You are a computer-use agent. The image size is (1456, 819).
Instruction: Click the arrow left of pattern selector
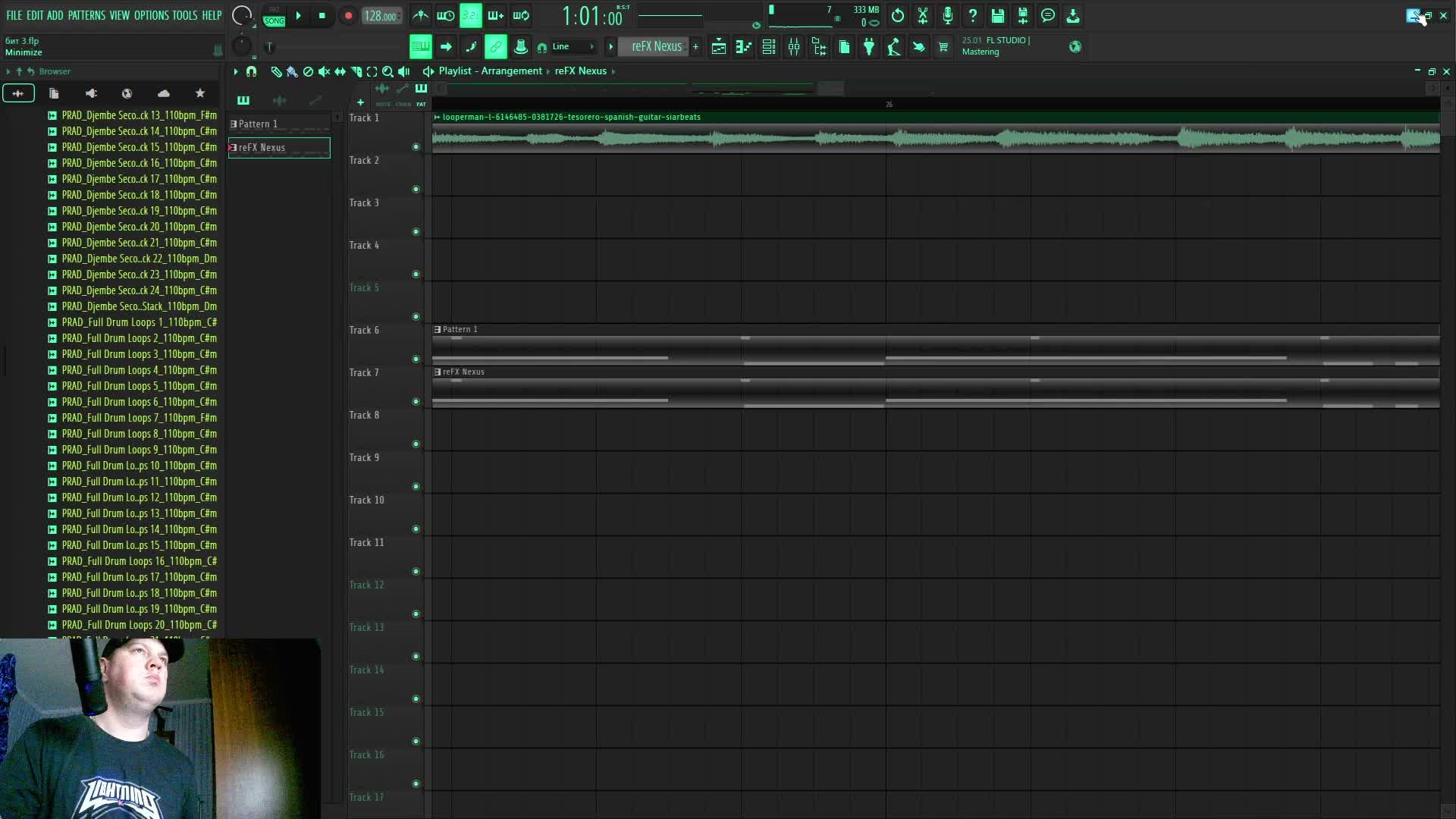point(610,47)
